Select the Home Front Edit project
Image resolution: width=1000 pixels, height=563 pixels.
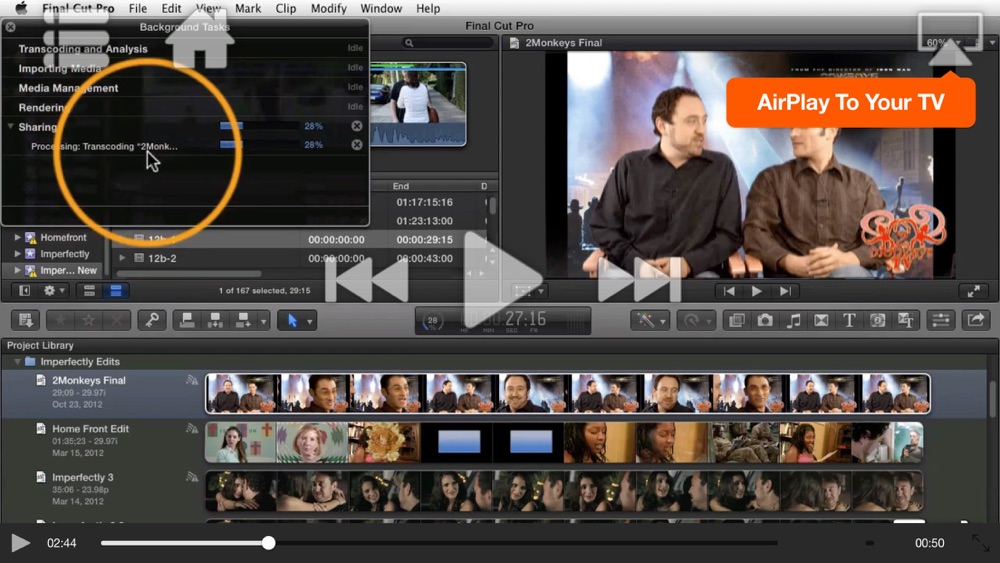[91, 428]
